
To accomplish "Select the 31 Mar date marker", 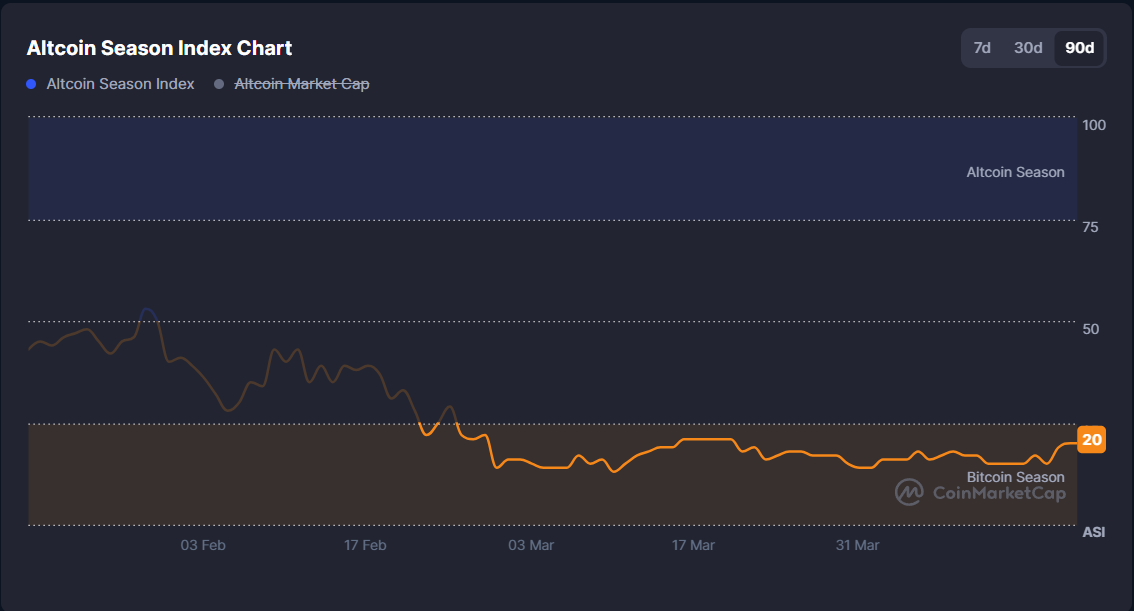I will pos(857,545).
